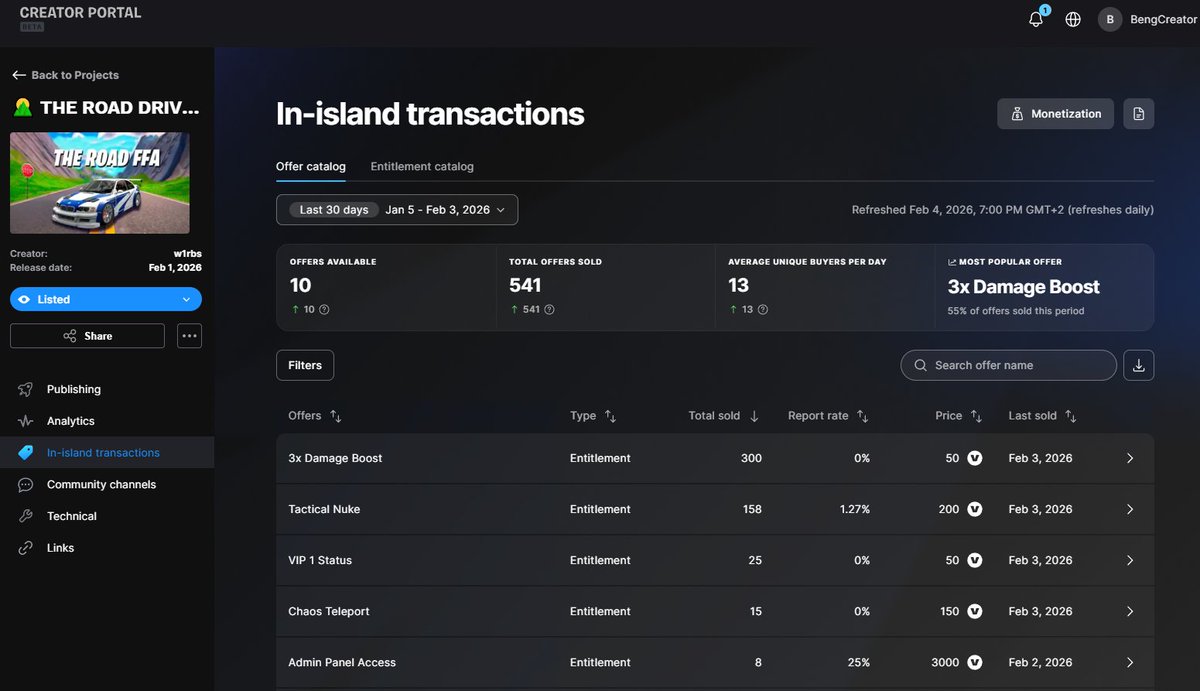Click help icon under Total Offers Sold
This screenshot has width=1200, height=691.
549,310
